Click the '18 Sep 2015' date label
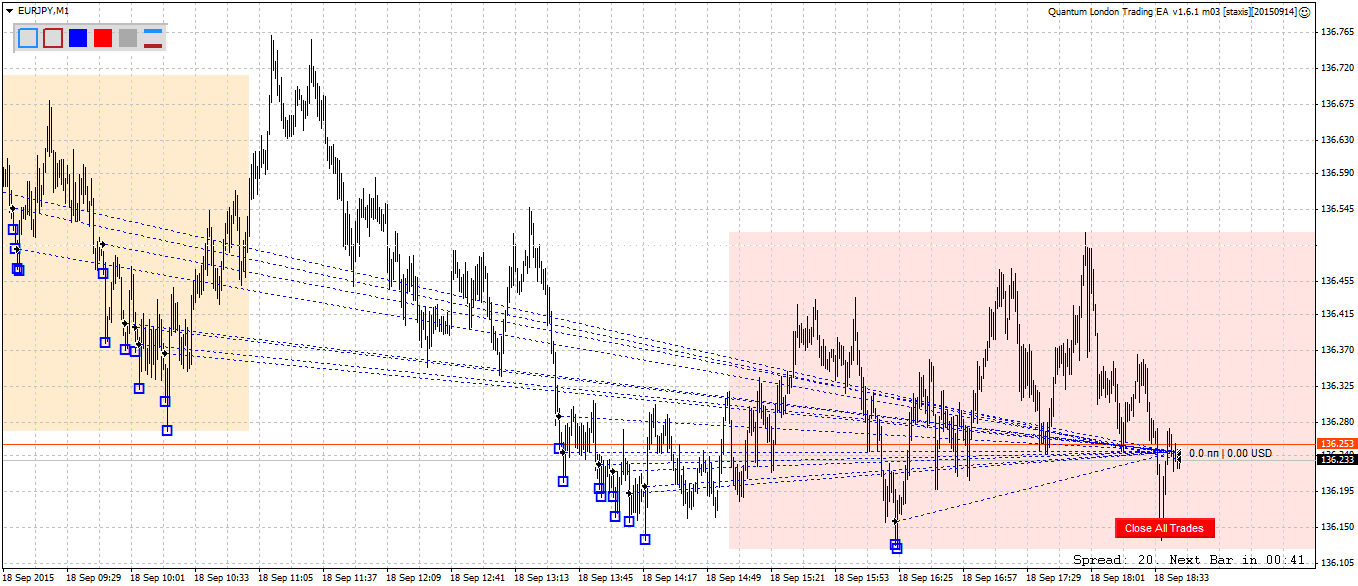 click(30, 578)
